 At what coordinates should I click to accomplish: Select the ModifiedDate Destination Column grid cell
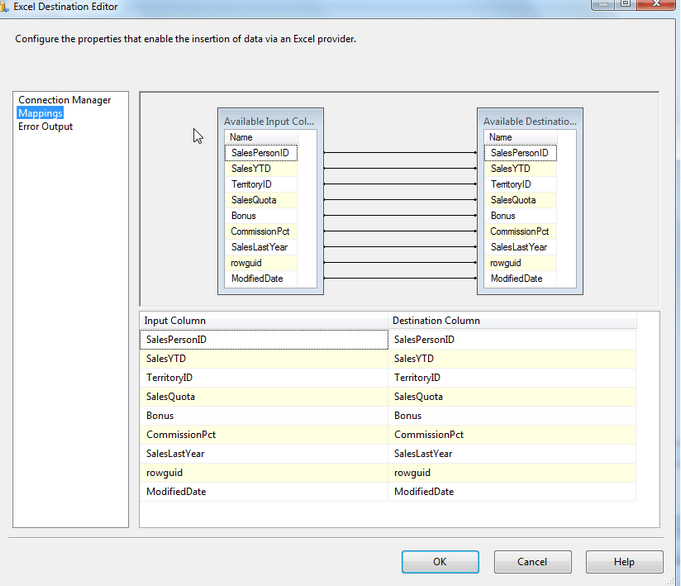pos(512,492)
